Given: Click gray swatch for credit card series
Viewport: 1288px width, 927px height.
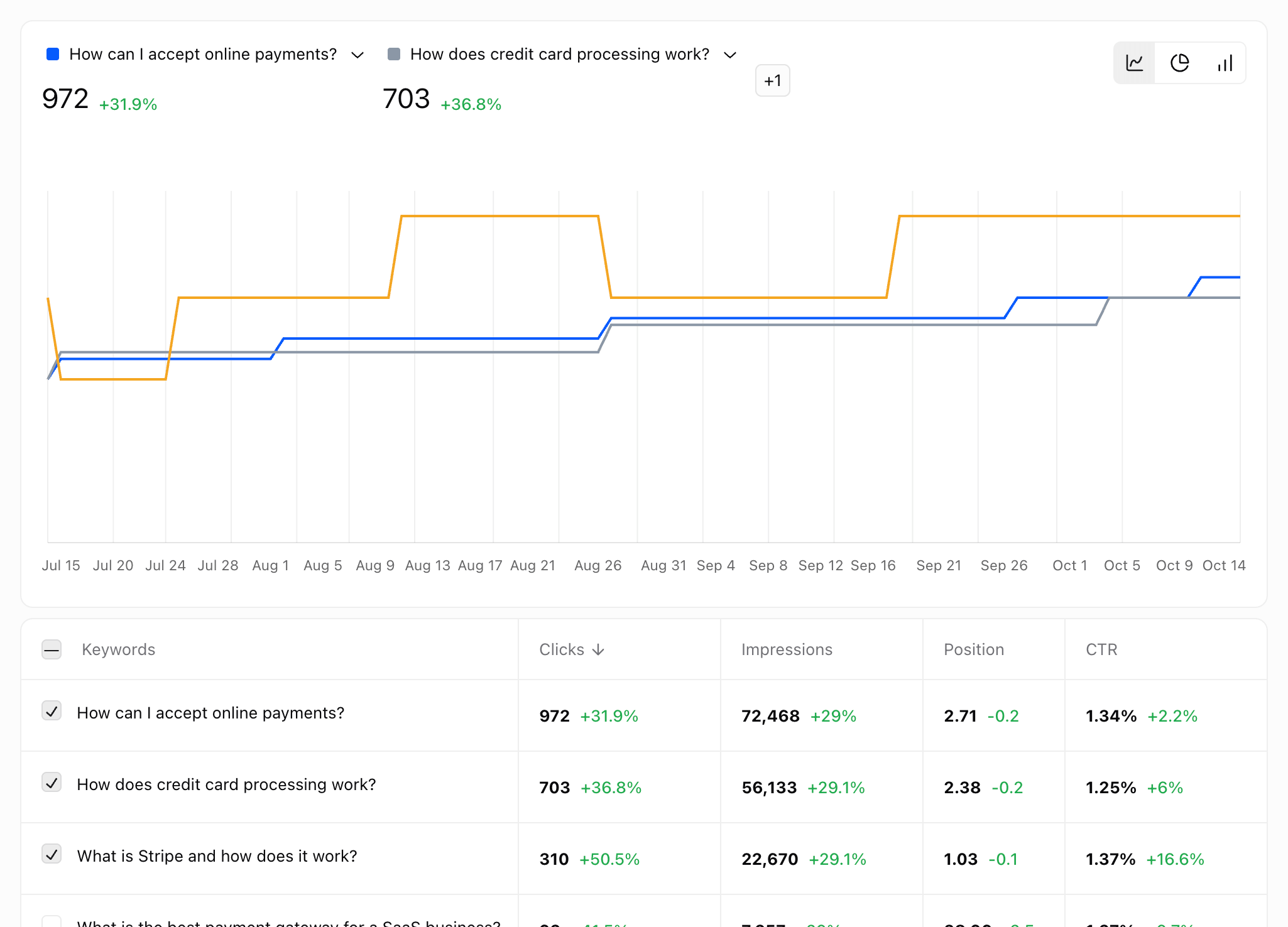Looking at the screenshot, I should 394,54.
